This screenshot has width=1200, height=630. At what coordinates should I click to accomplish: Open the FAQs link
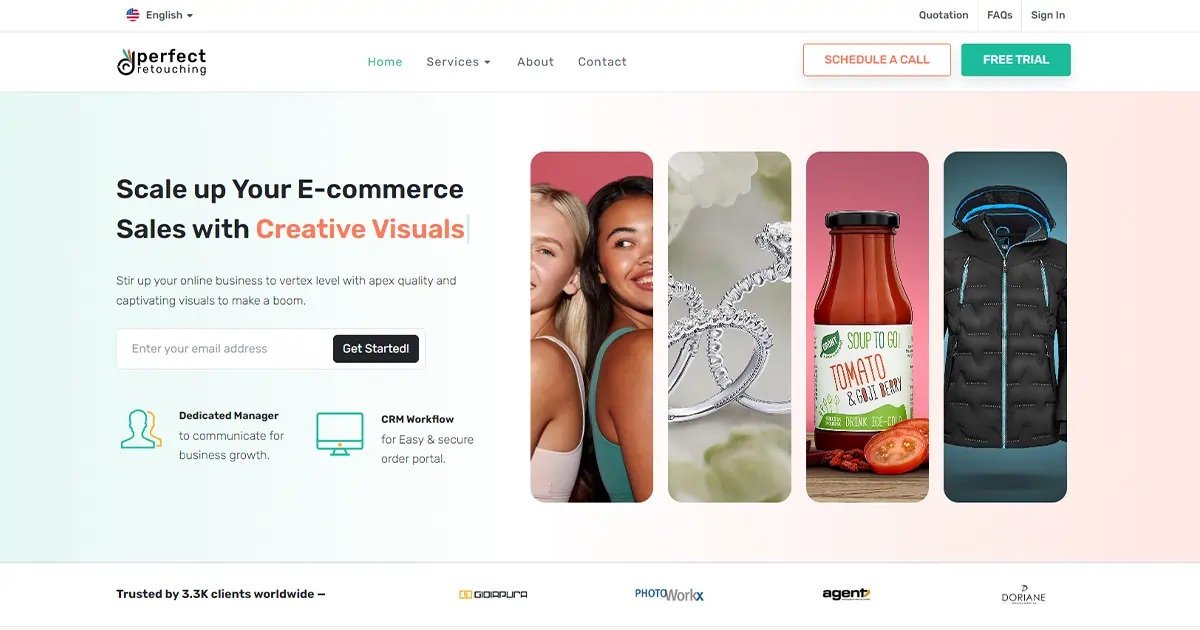click(1000, 15)
